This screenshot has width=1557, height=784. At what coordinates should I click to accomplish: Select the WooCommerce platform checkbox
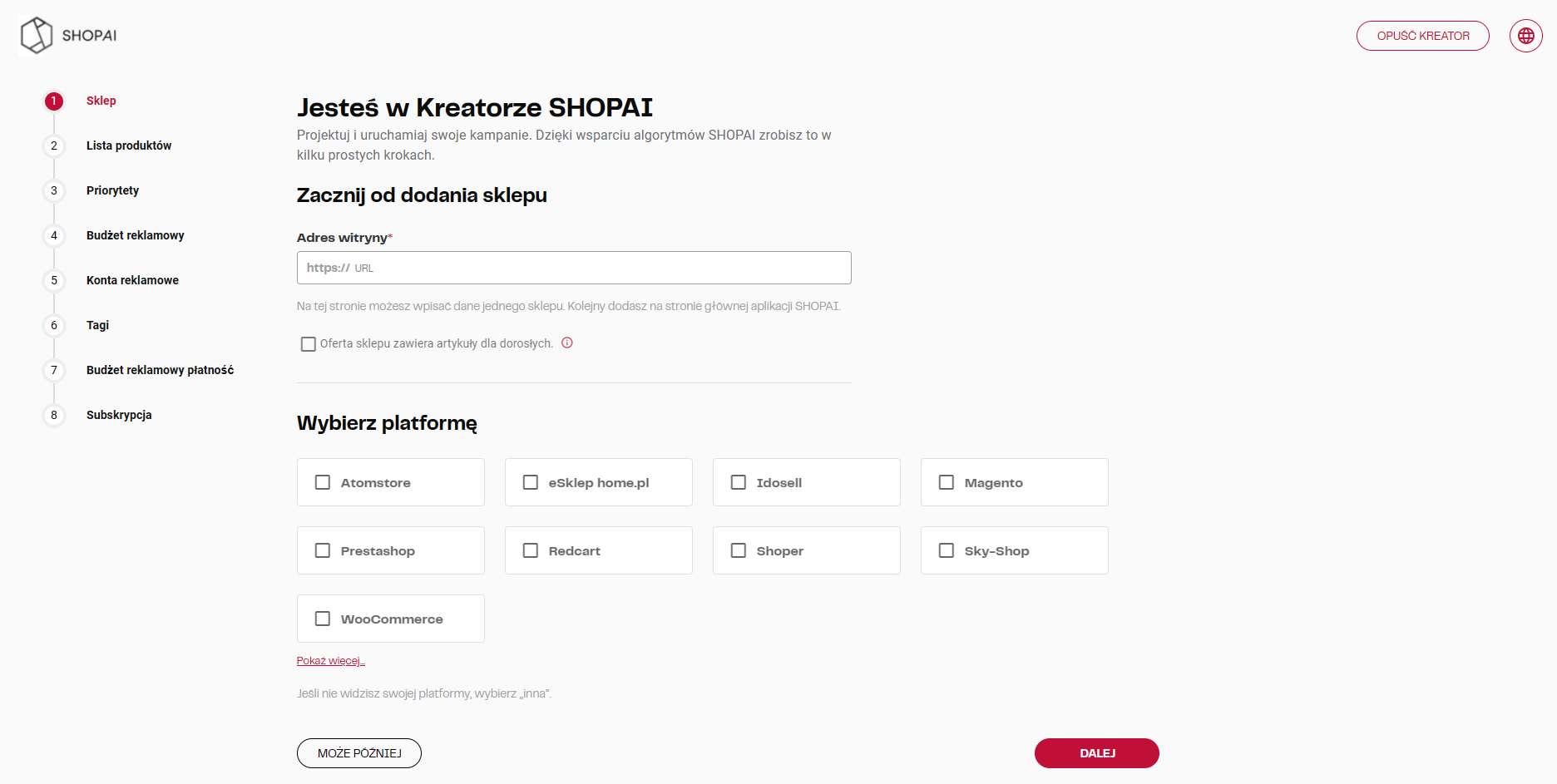coord(323,619)
